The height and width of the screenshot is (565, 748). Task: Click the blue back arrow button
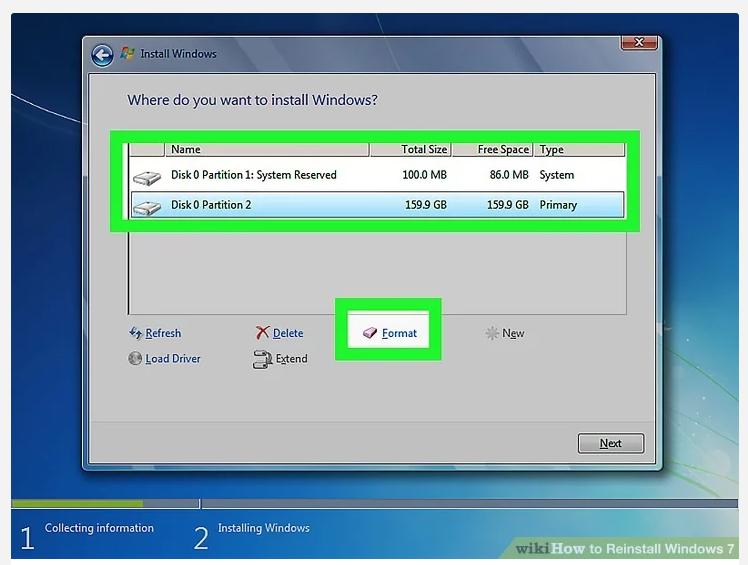coord(101,55)
